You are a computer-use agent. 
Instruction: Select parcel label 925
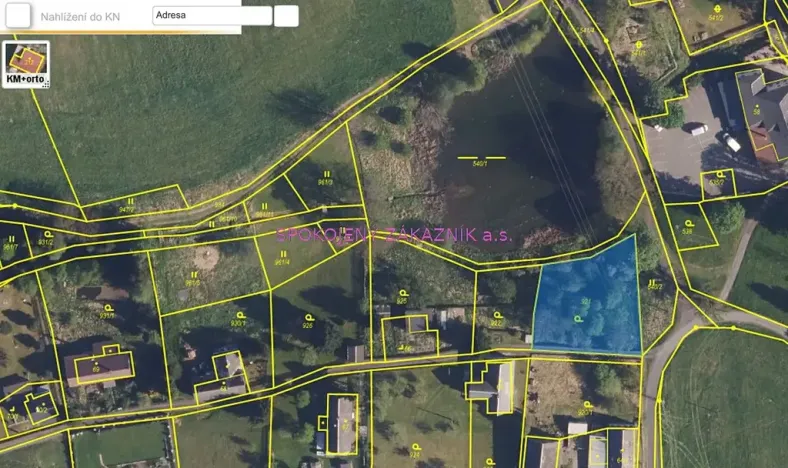point(402,301)
